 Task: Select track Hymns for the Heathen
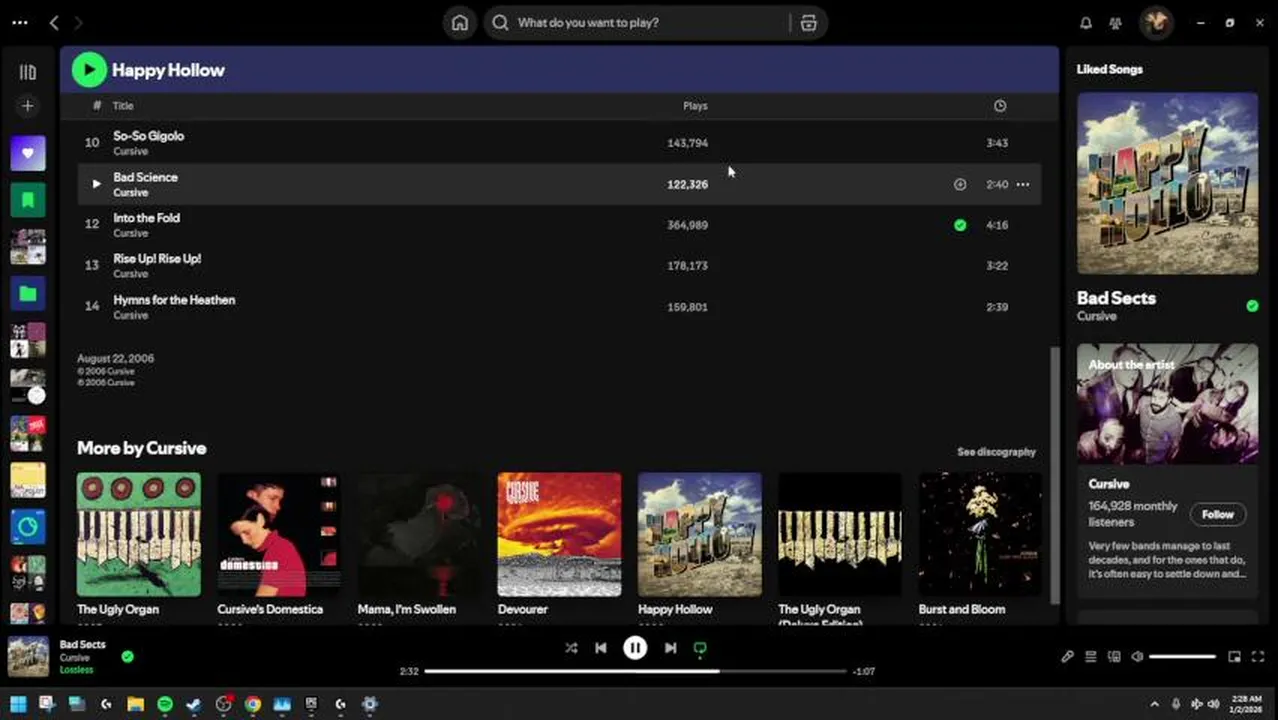point(559,307)
